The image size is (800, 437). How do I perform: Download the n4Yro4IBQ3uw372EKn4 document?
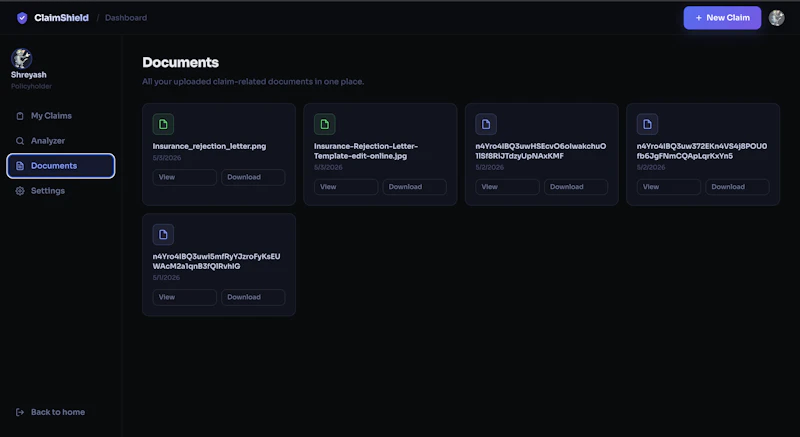click(737, 187)
